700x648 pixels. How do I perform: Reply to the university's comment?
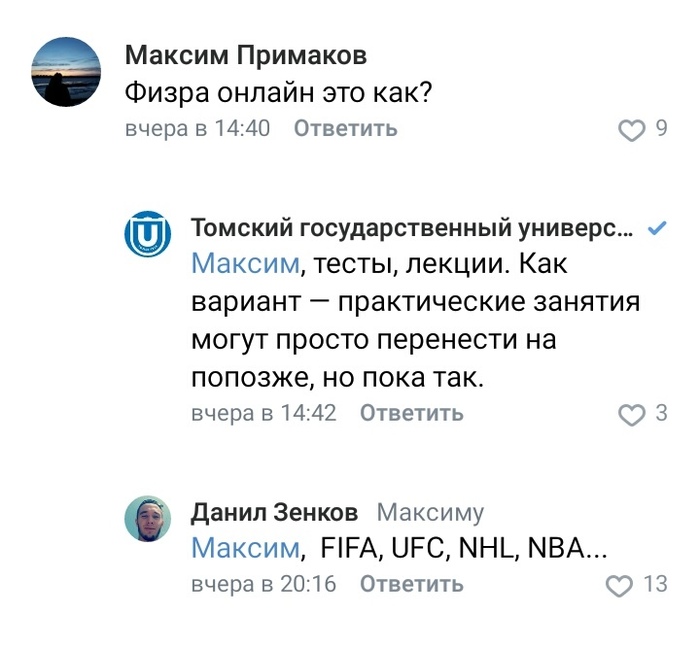(411, 413)
